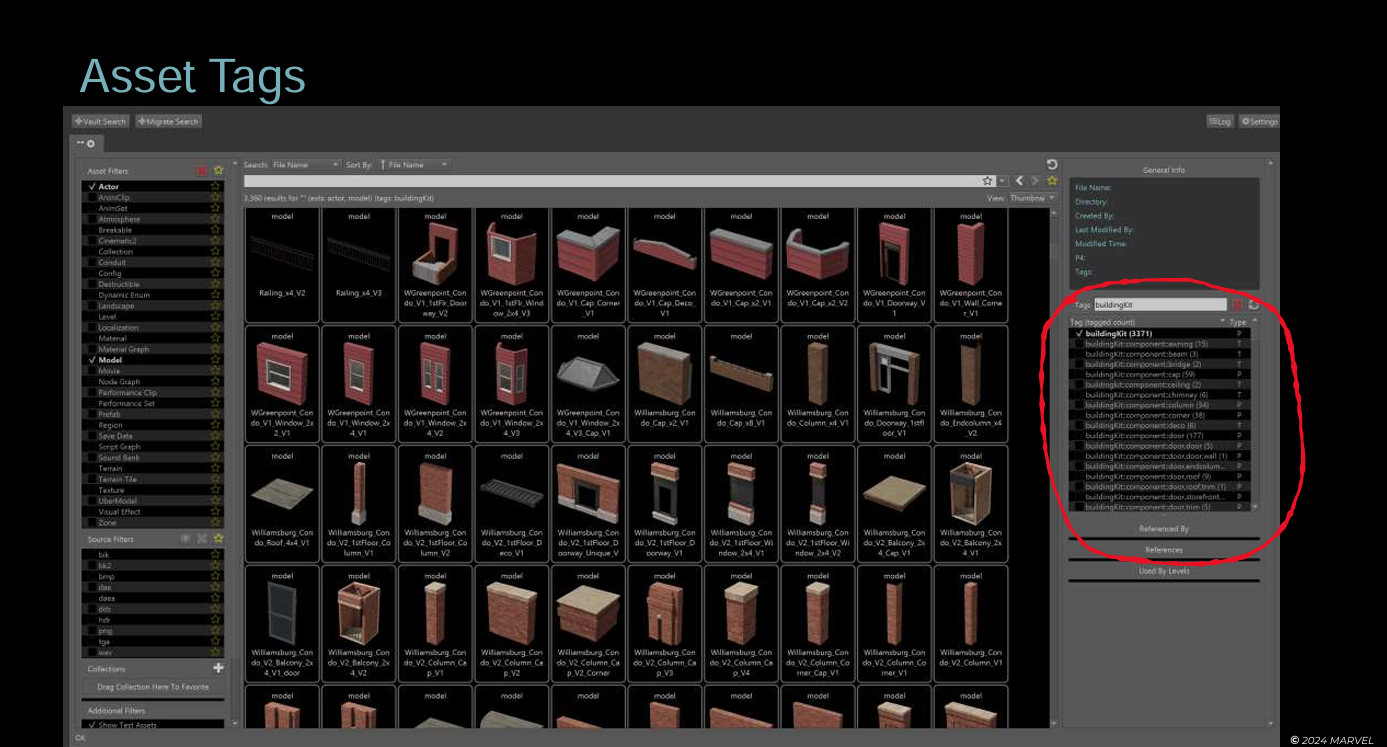Refresh the tag list with the circular arrow icon
Image resolution: width=1387 pixels, height=747 pixels.
pos(1252,304)
